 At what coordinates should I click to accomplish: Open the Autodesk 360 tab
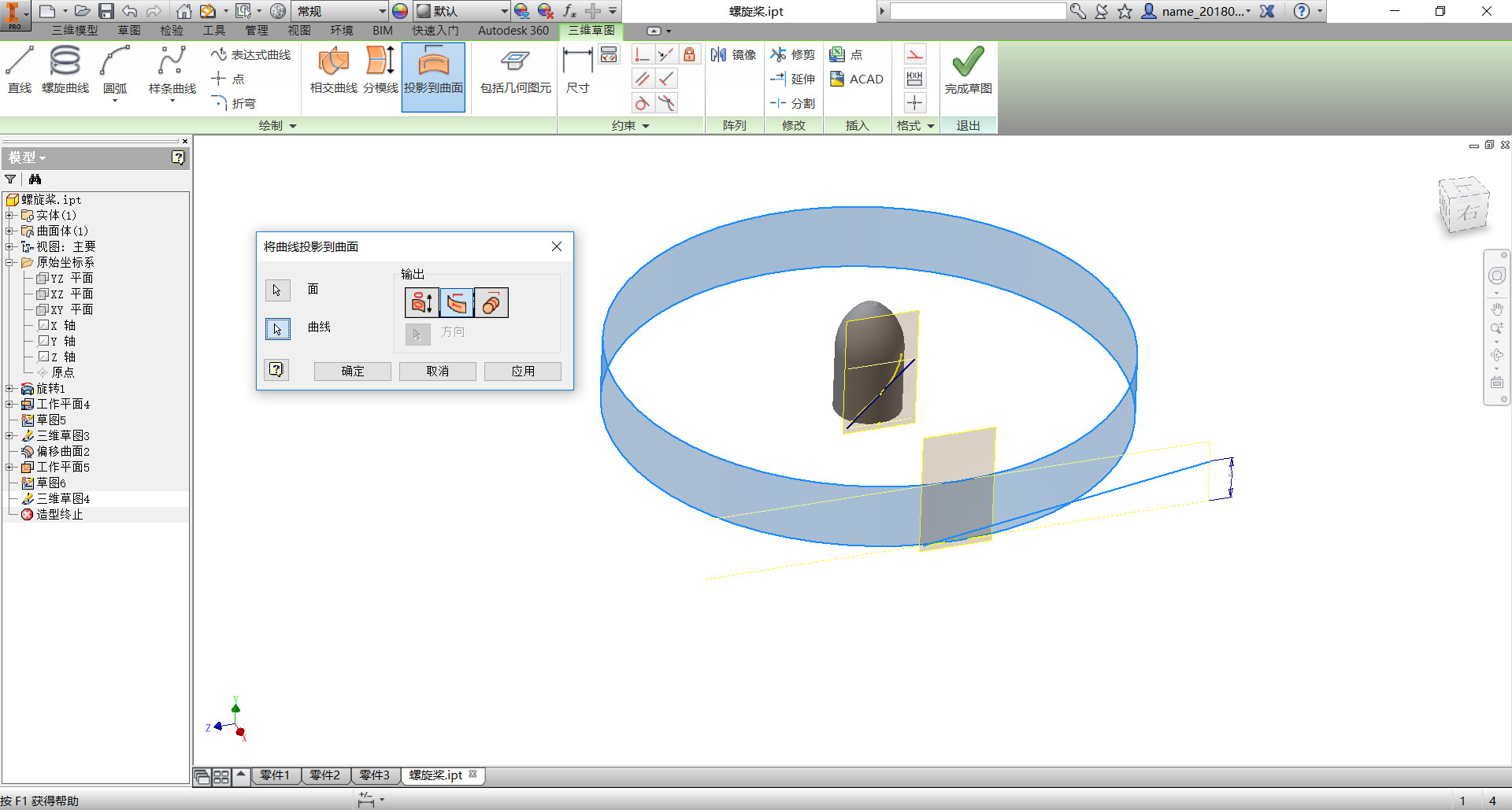513,31
